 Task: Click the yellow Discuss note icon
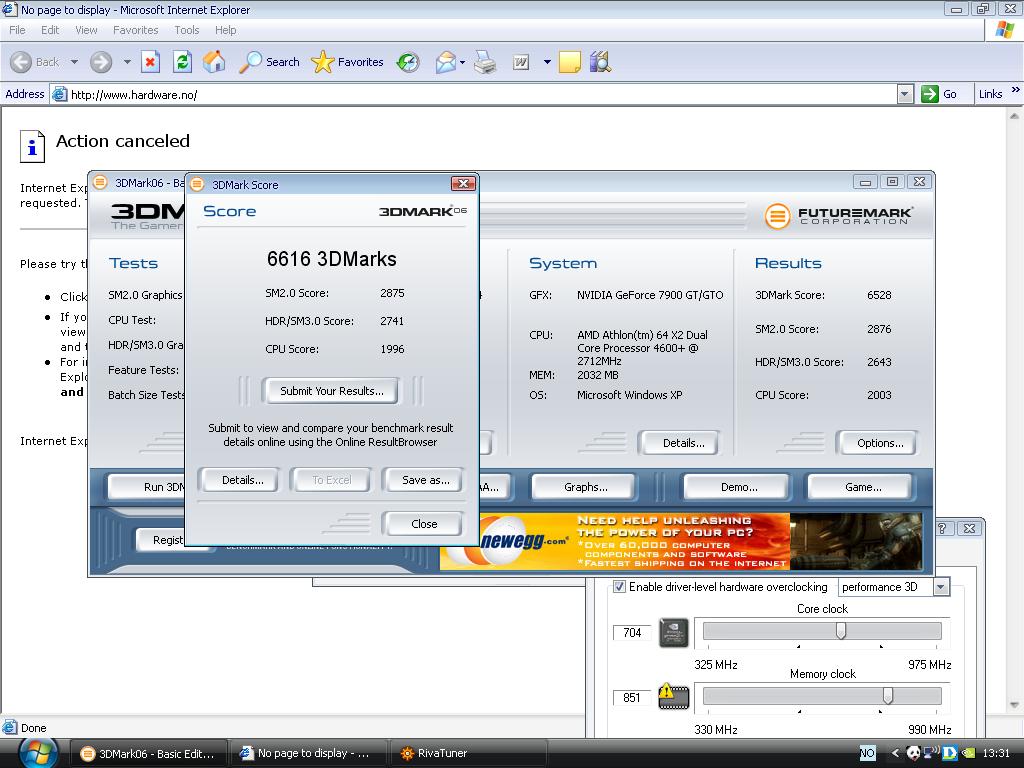tap(569, 62)
